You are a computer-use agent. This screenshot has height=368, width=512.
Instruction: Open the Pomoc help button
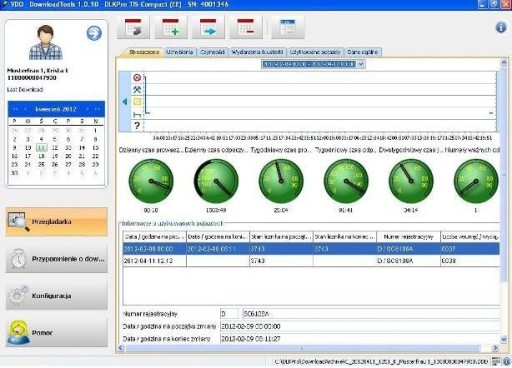pyautogui.click(x=56, y=332)
